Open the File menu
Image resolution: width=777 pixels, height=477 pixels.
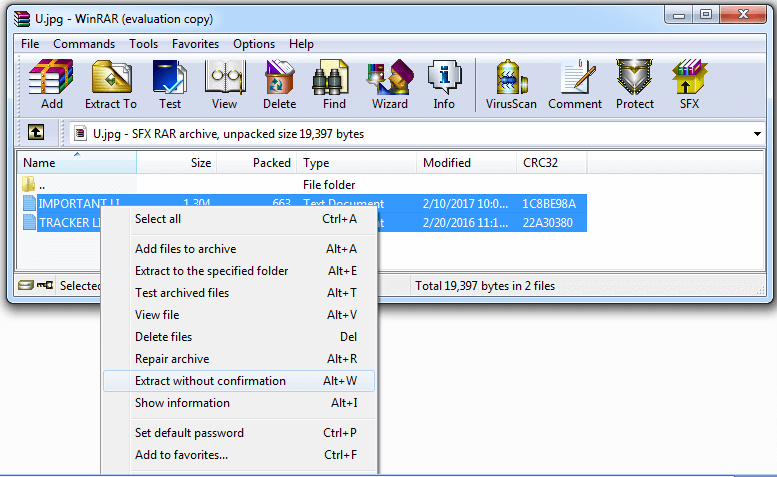click(x=30, y=44)
